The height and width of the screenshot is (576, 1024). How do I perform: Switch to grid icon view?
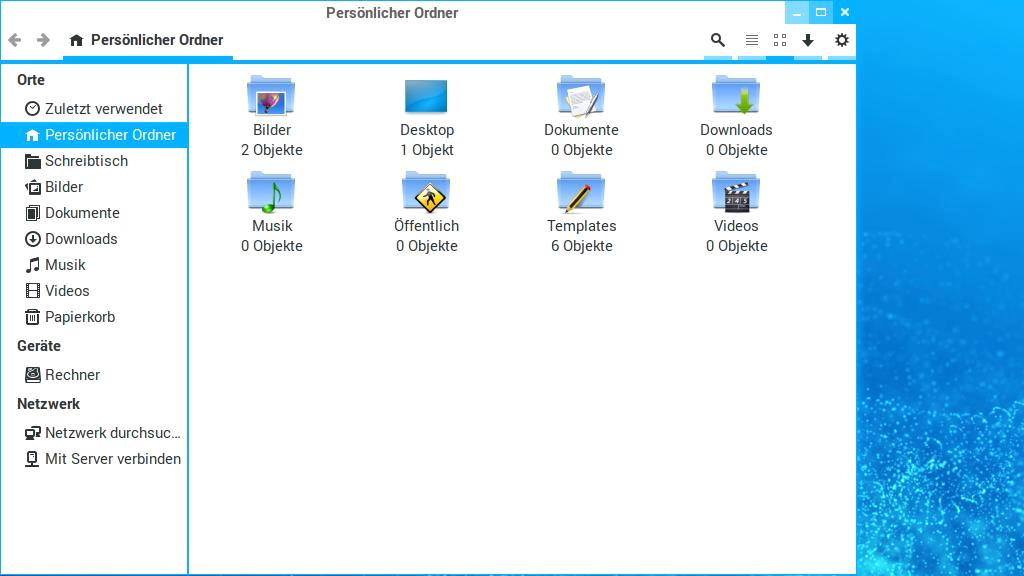coord(780,40)
